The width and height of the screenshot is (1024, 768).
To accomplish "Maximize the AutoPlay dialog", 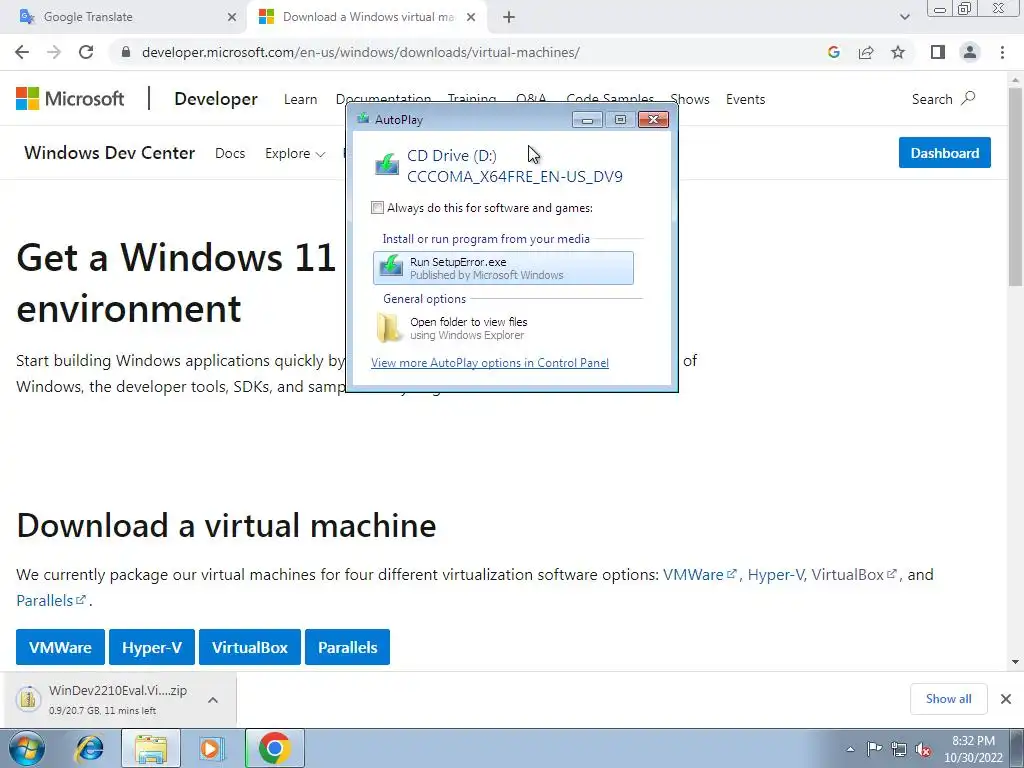I will click(620, 120).
